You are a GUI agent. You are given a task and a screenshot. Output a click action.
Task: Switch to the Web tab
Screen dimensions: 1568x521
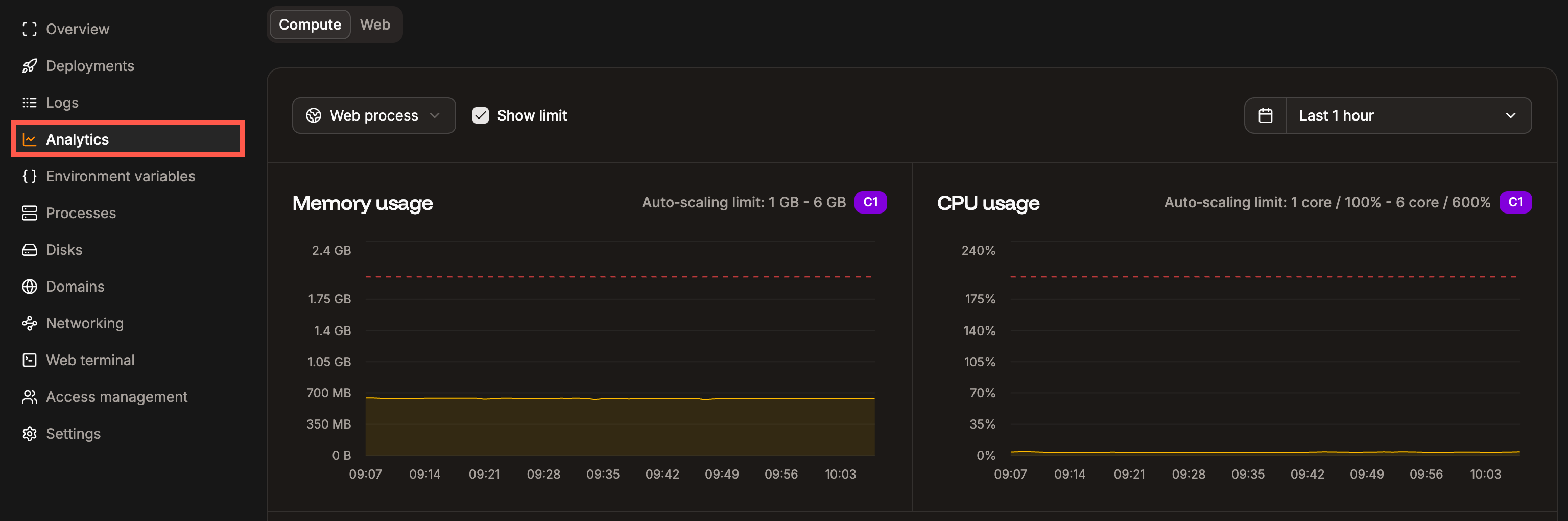375,25
